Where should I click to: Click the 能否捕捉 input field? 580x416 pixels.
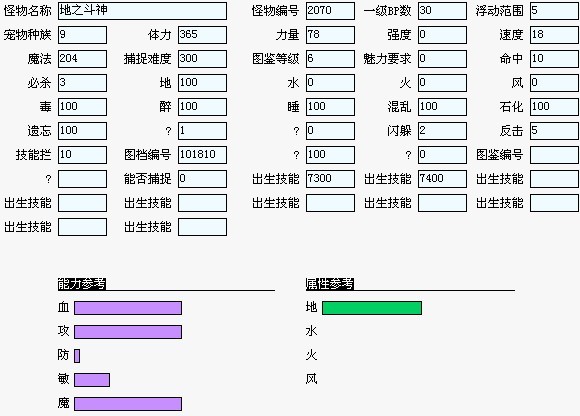[x=202, y=179]
